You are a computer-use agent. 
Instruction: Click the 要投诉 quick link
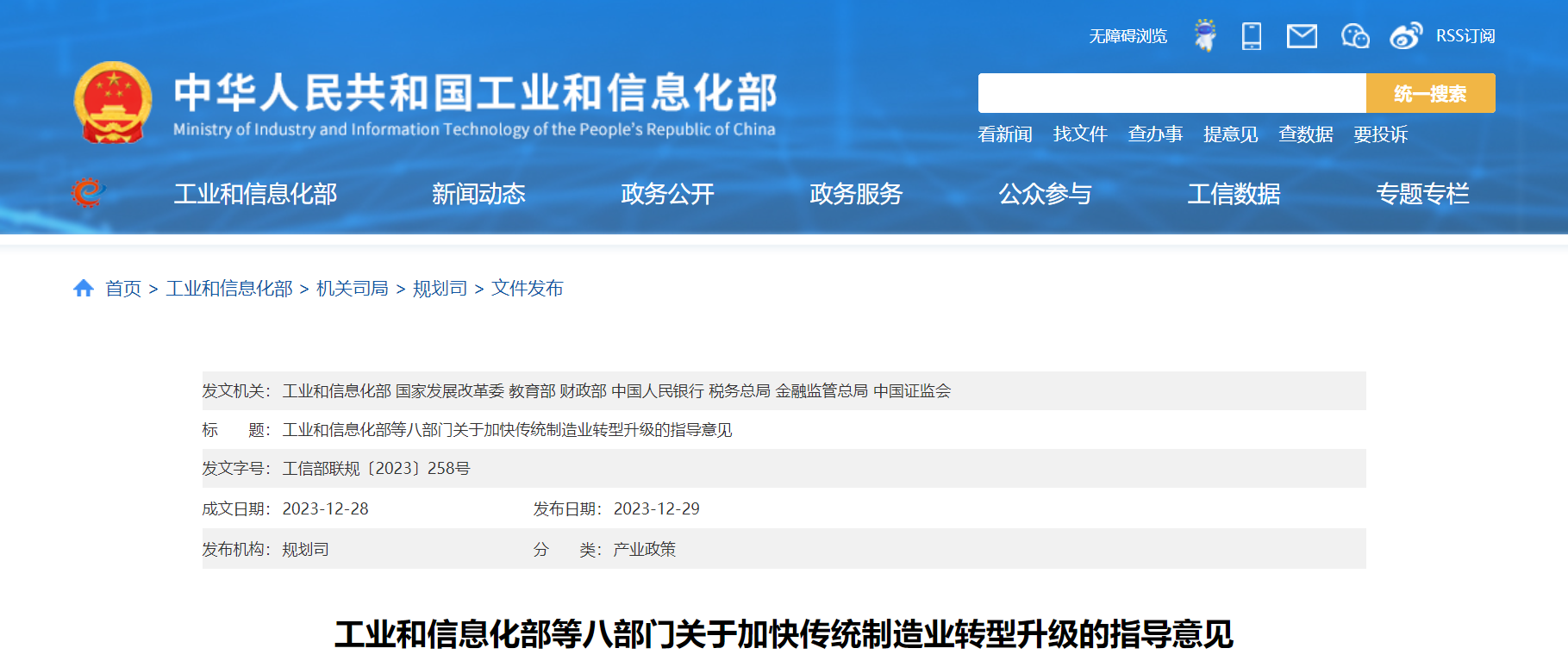[1380, 134]
